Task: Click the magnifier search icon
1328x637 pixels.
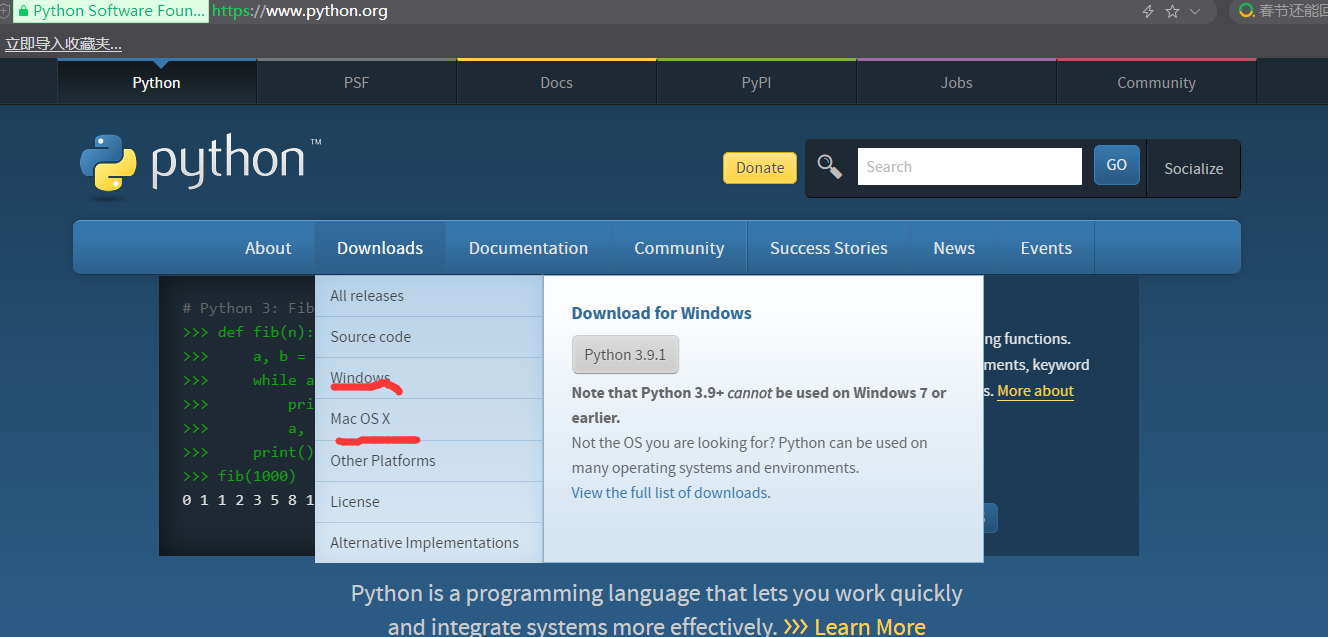Action: click(830, 166)
